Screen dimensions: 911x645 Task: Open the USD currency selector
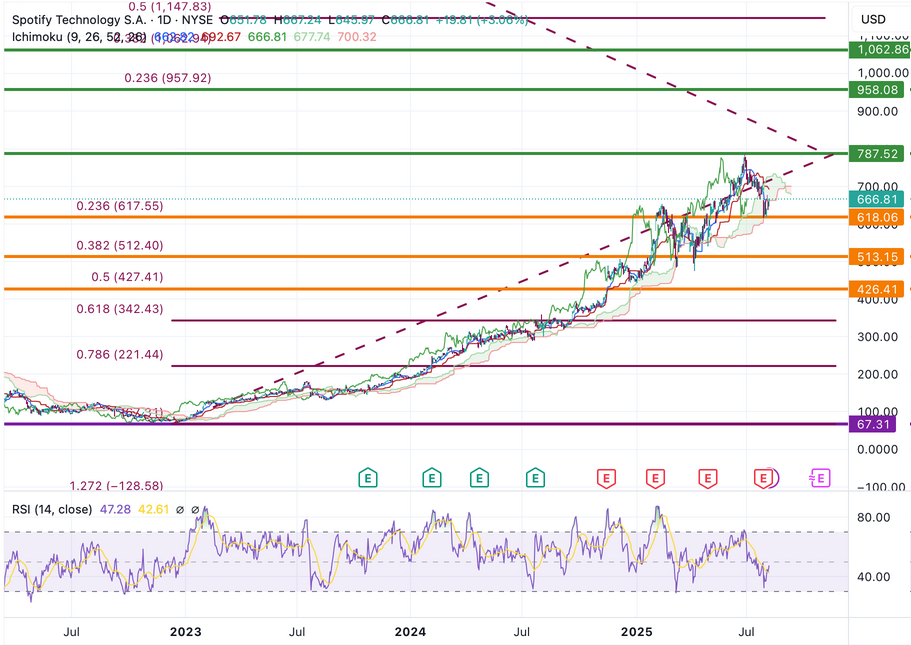pyautogui.click(x=873, y=19)
